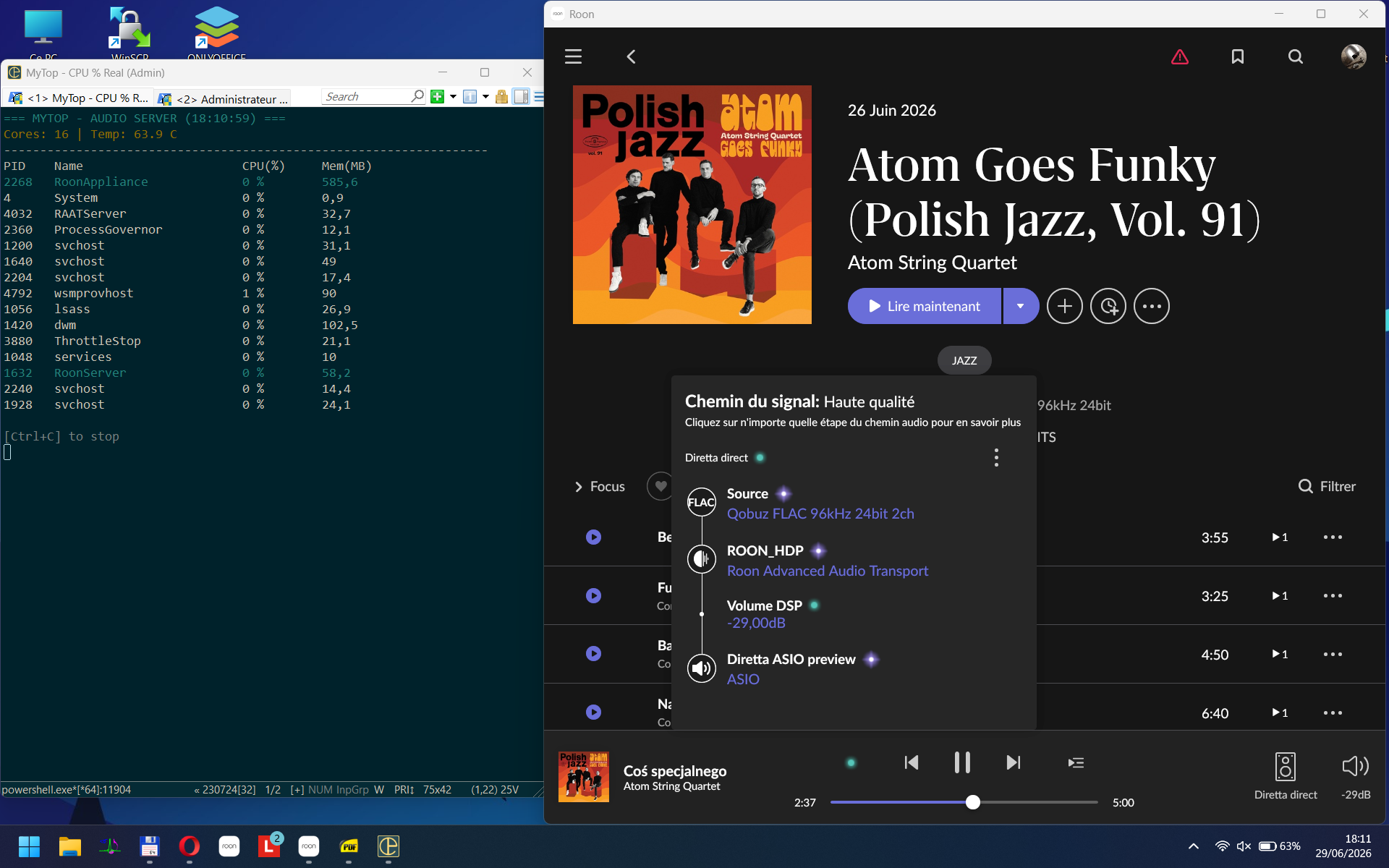Click the listen-later clock-plus button
The image size is (1389, 868).
pyautogui.click(x=1108, y=306)
